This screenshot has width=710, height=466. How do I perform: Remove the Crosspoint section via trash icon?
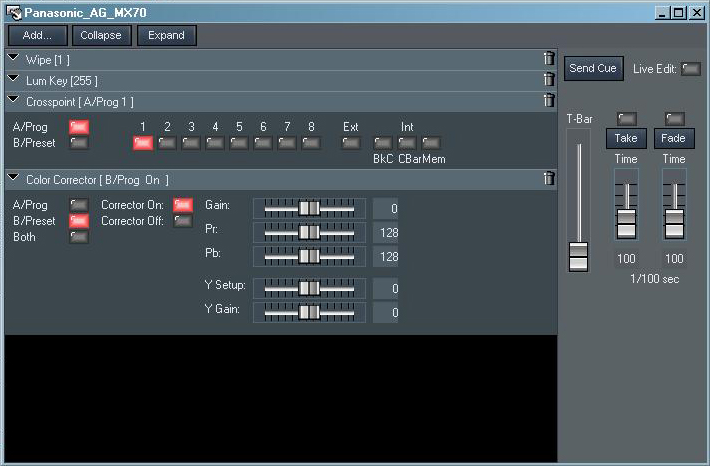click(x=549, y=101)
